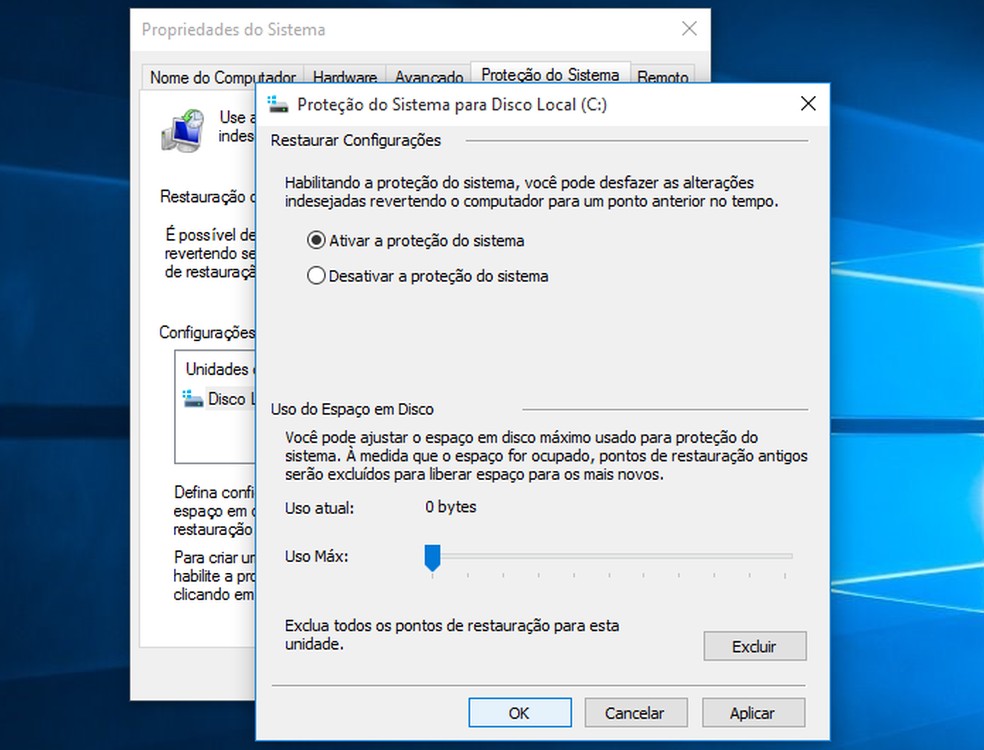Open the Avançado tab
Viewport: 984px width, 750px height.
tap(429, 77)
